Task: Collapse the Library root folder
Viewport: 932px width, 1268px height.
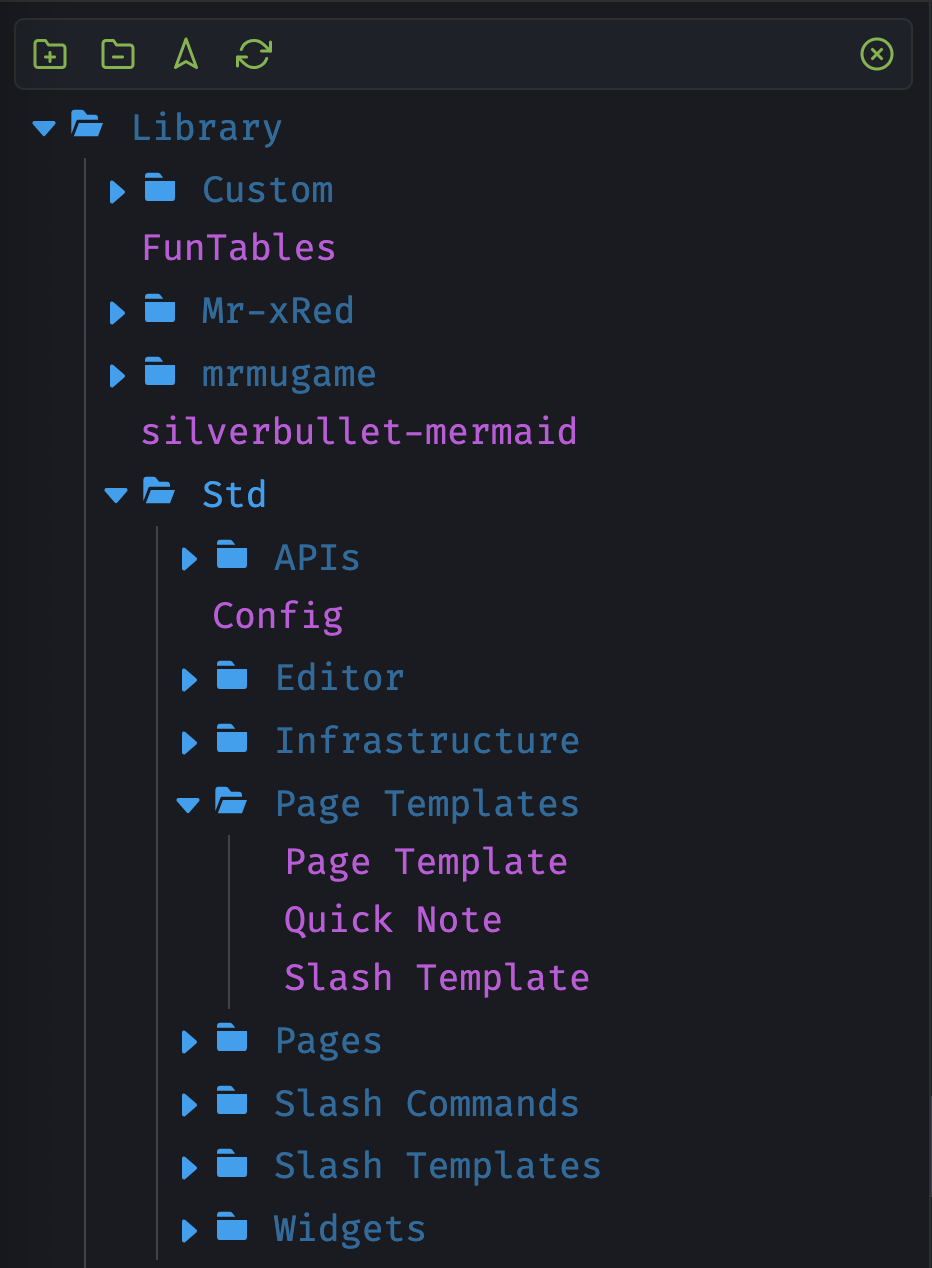Action: tap(44, 128)
